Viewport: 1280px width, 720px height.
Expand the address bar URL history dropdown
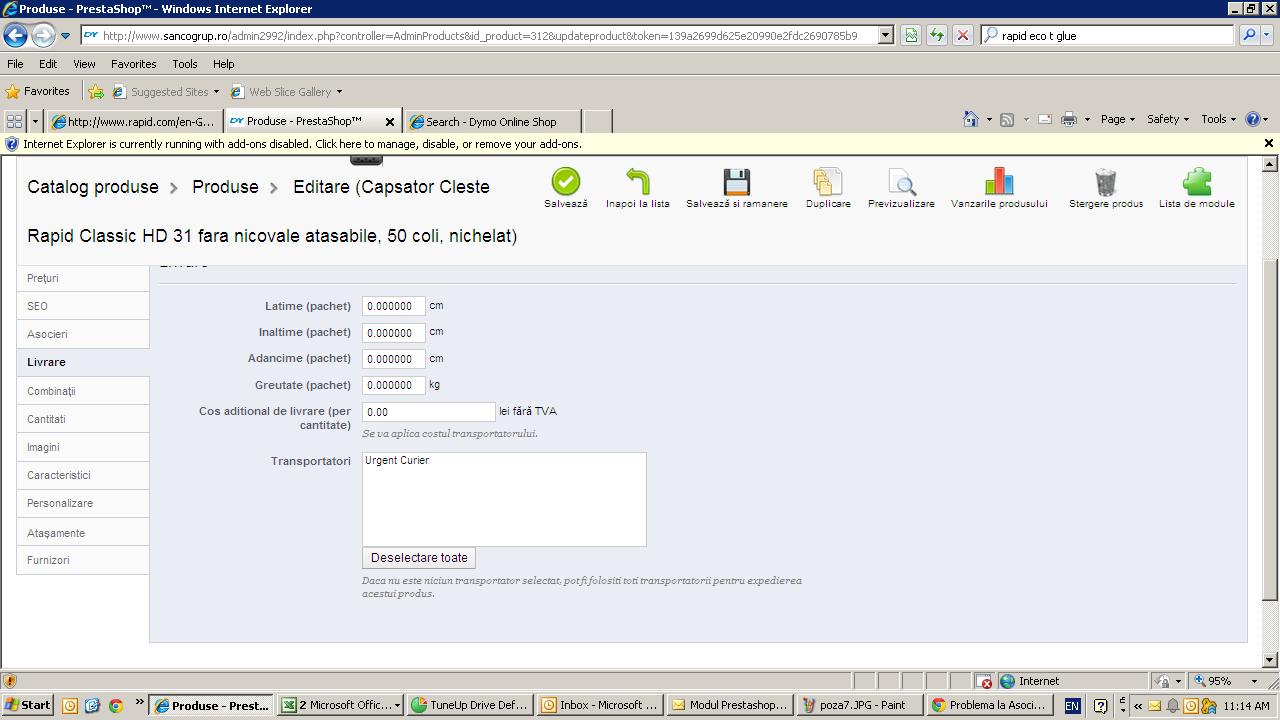click(885, 35)
